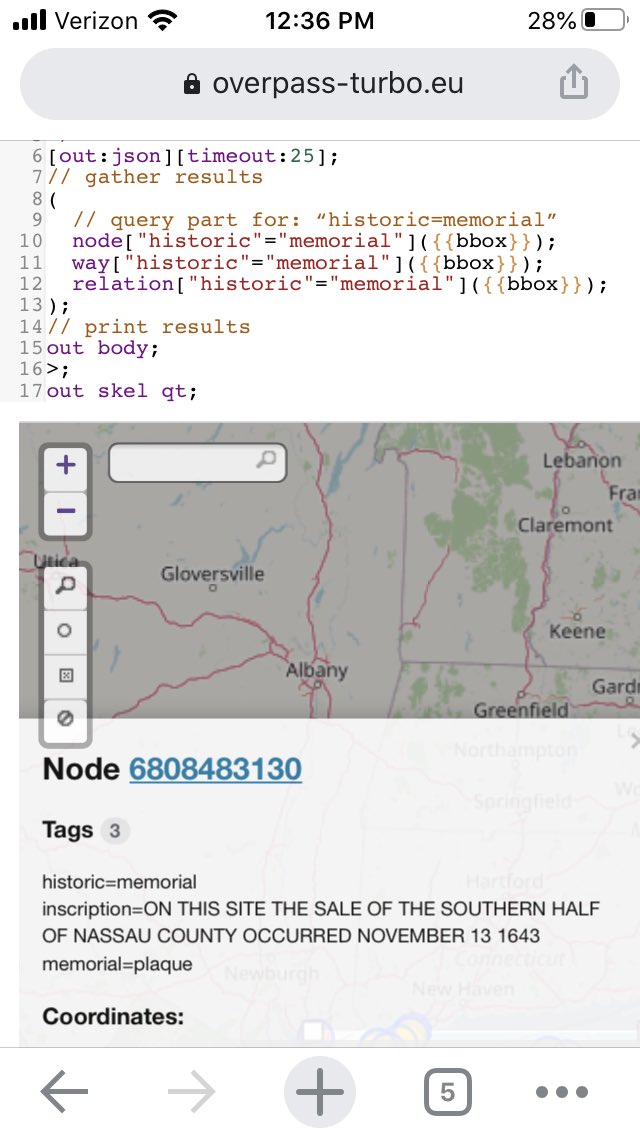Click the Claremont label on the map

[x=565, y=525]
